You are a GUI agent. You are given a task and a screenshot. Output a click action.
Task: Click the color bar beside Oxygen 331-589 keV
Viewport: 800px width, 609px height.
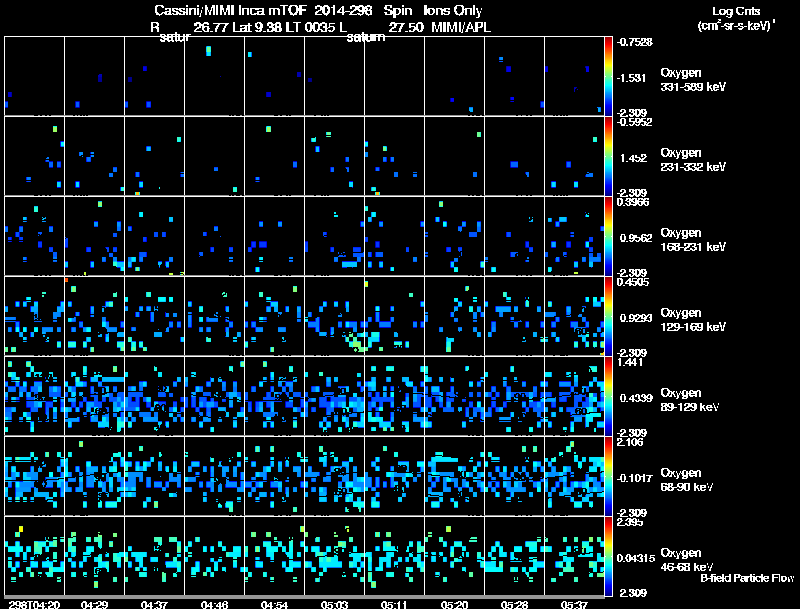point(608,76)
